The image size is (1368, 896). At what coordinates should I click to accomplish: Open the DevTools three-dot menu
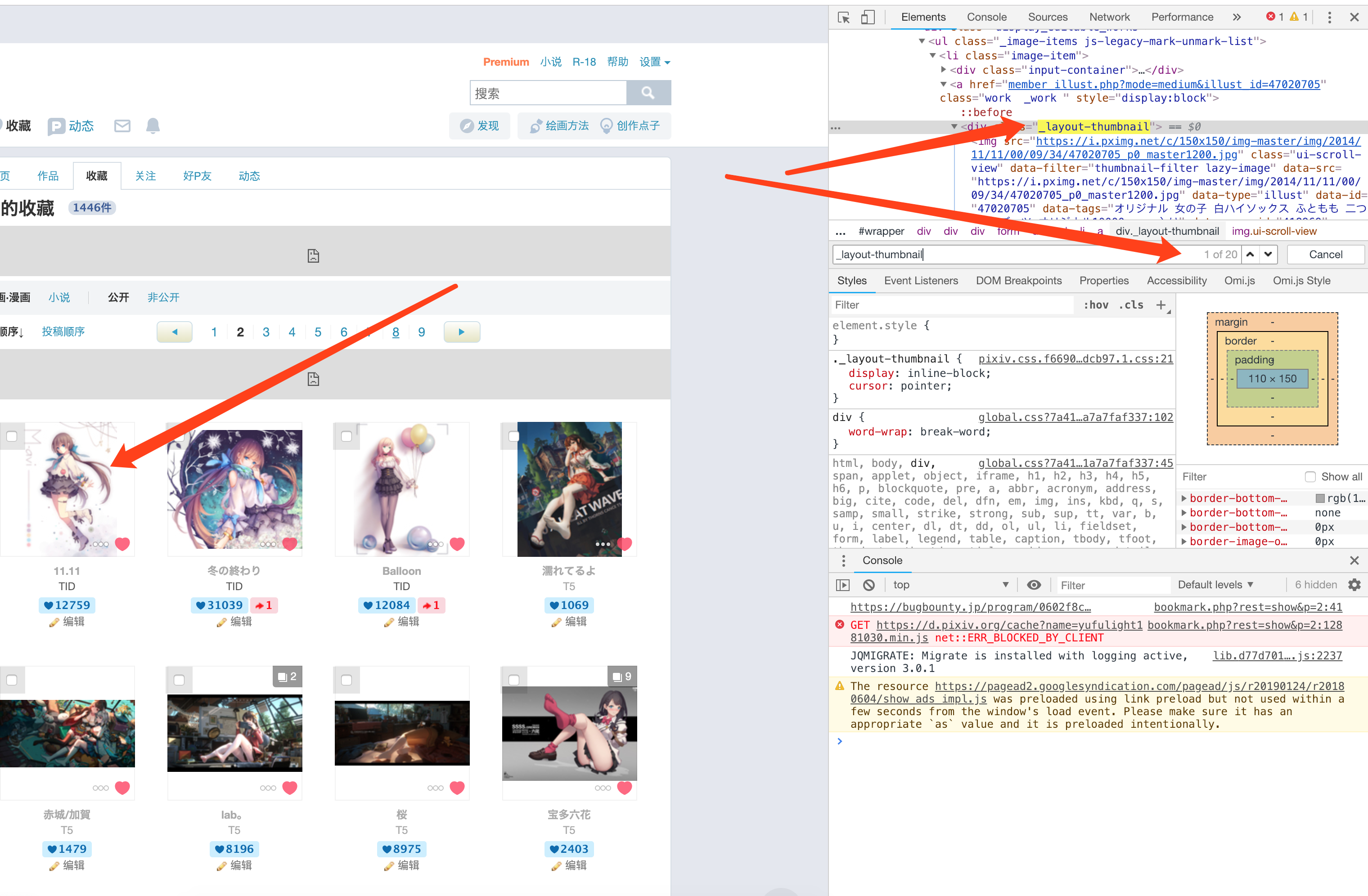(1329, 17)
